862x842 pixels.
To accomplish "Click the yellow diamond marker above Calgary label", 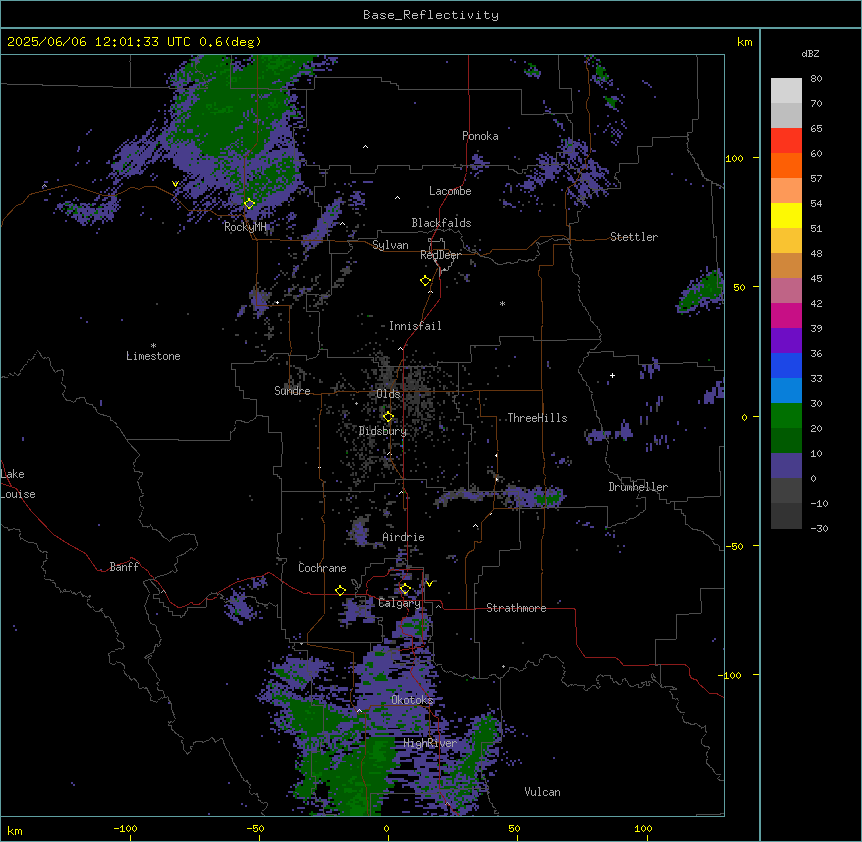I will tap(405, 589).
